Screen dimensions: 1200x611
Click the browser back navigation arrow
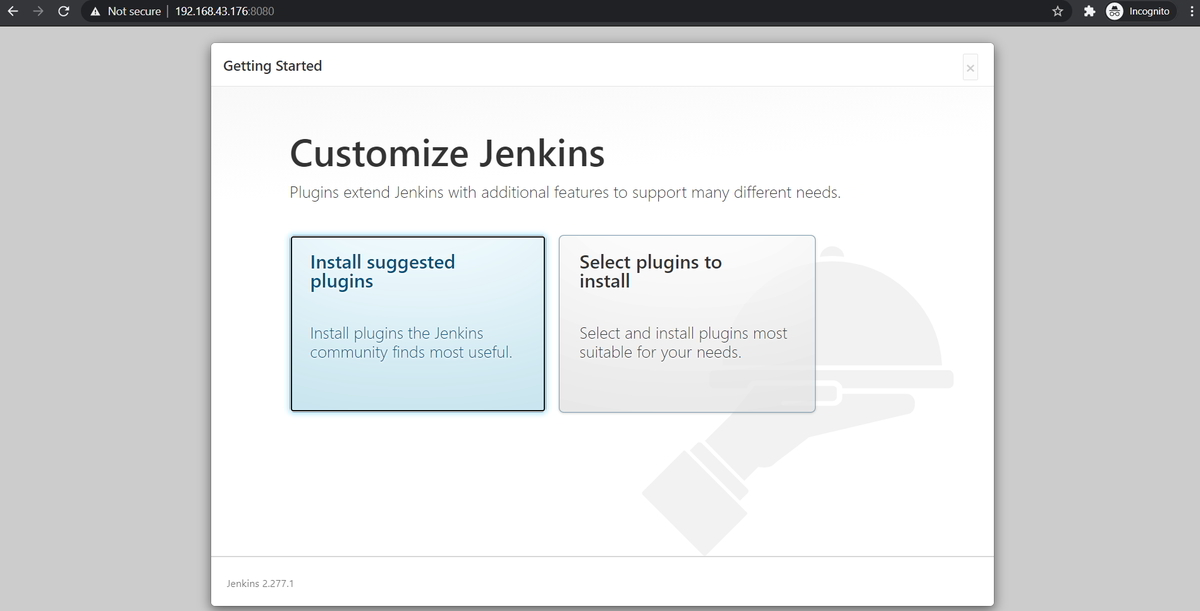[x=14, y=11]
